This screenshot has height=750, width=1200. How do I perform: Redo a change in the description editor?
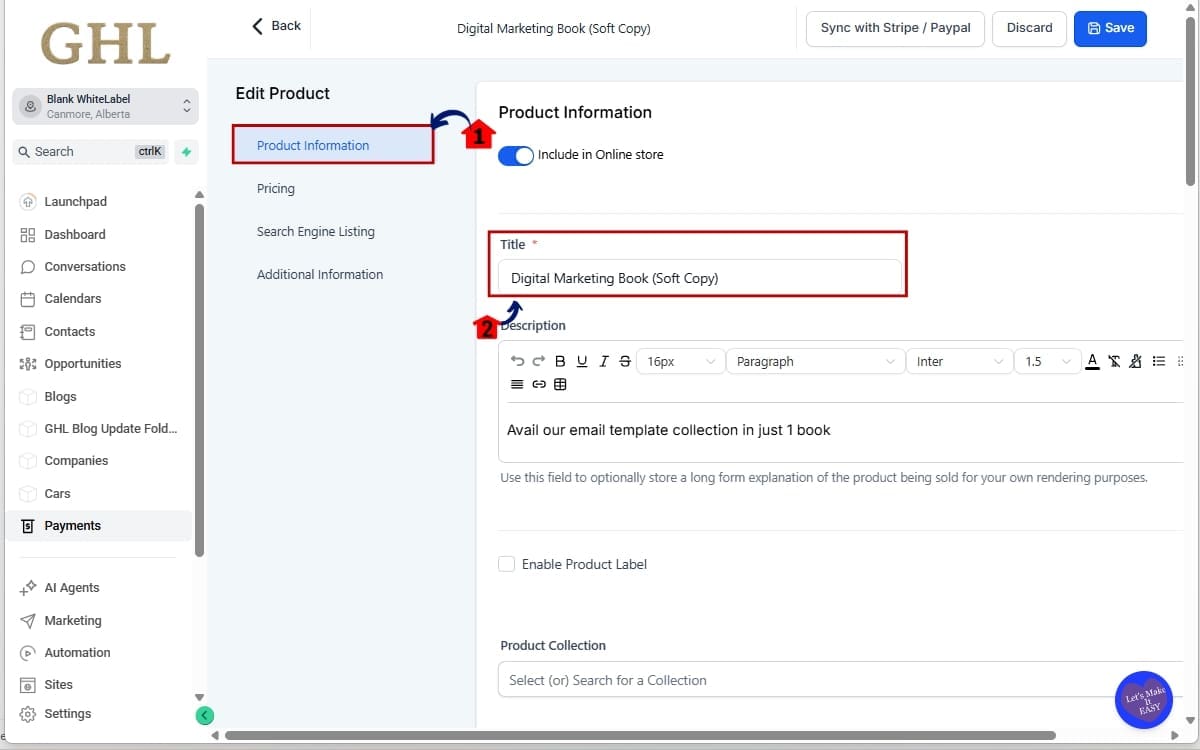pyautogui.click(x=539, y=361)
